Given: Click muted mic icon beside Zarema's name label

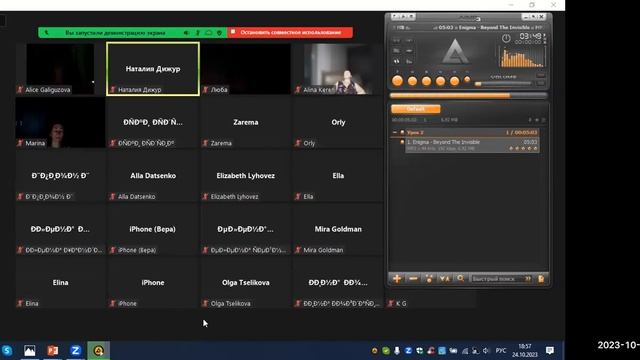Looking at the screenshot, I should pos(205,143).
